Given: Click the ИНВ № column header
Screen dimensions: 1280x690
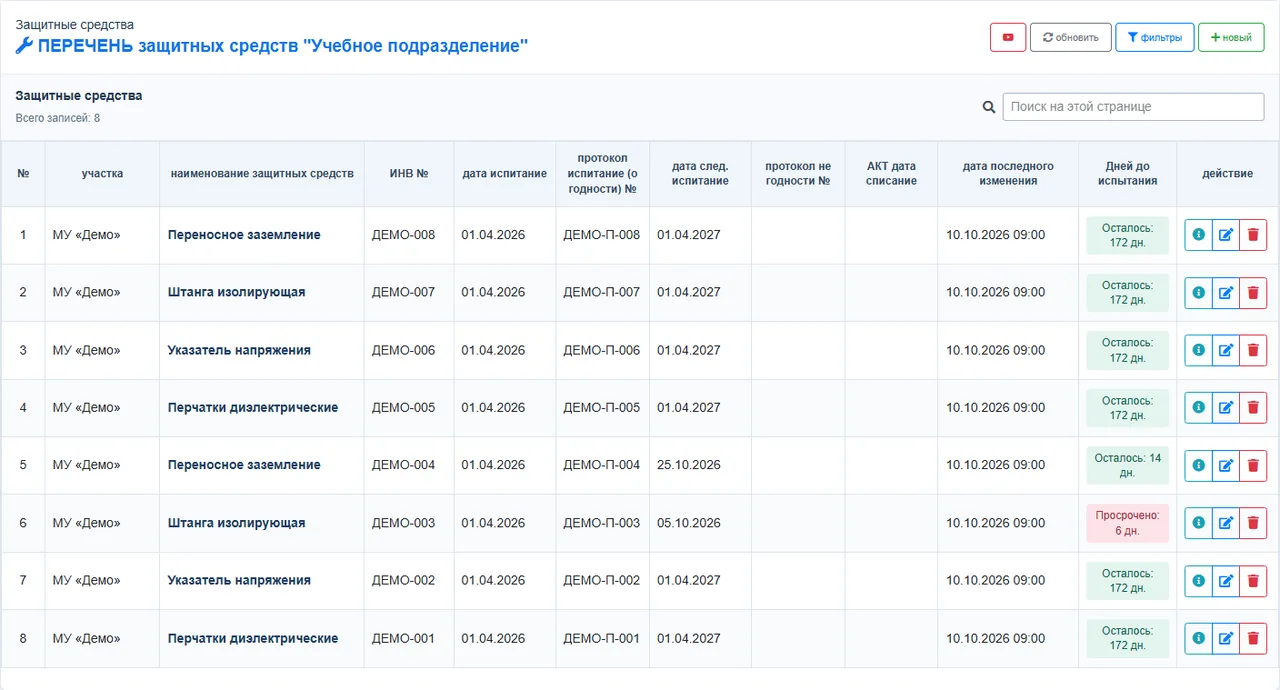Looking at the screenshot, I should tap(409, 174).
